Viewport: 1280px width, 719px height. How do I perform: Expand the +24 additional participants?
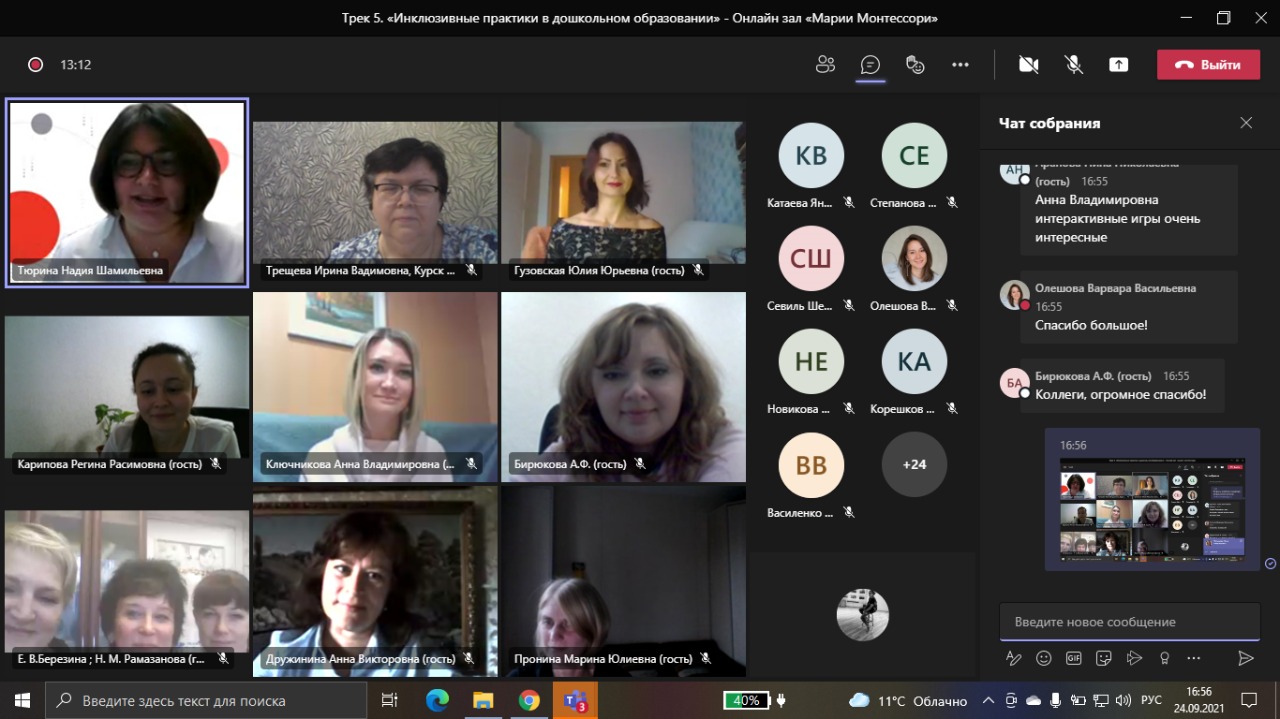pos(914,464)
